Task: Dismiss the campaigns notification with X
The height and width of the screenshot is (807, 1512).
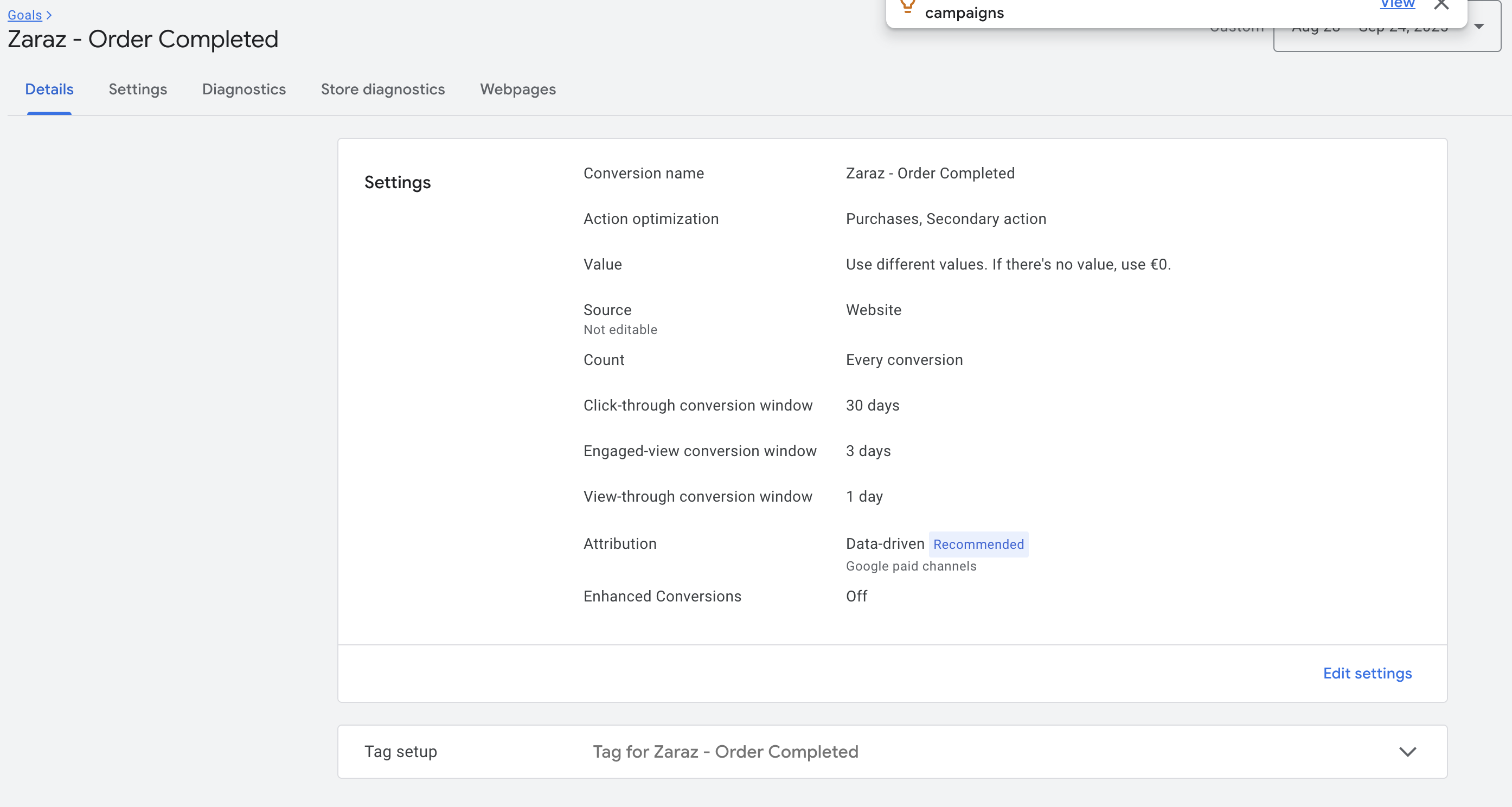Action: click(1441, 5)
